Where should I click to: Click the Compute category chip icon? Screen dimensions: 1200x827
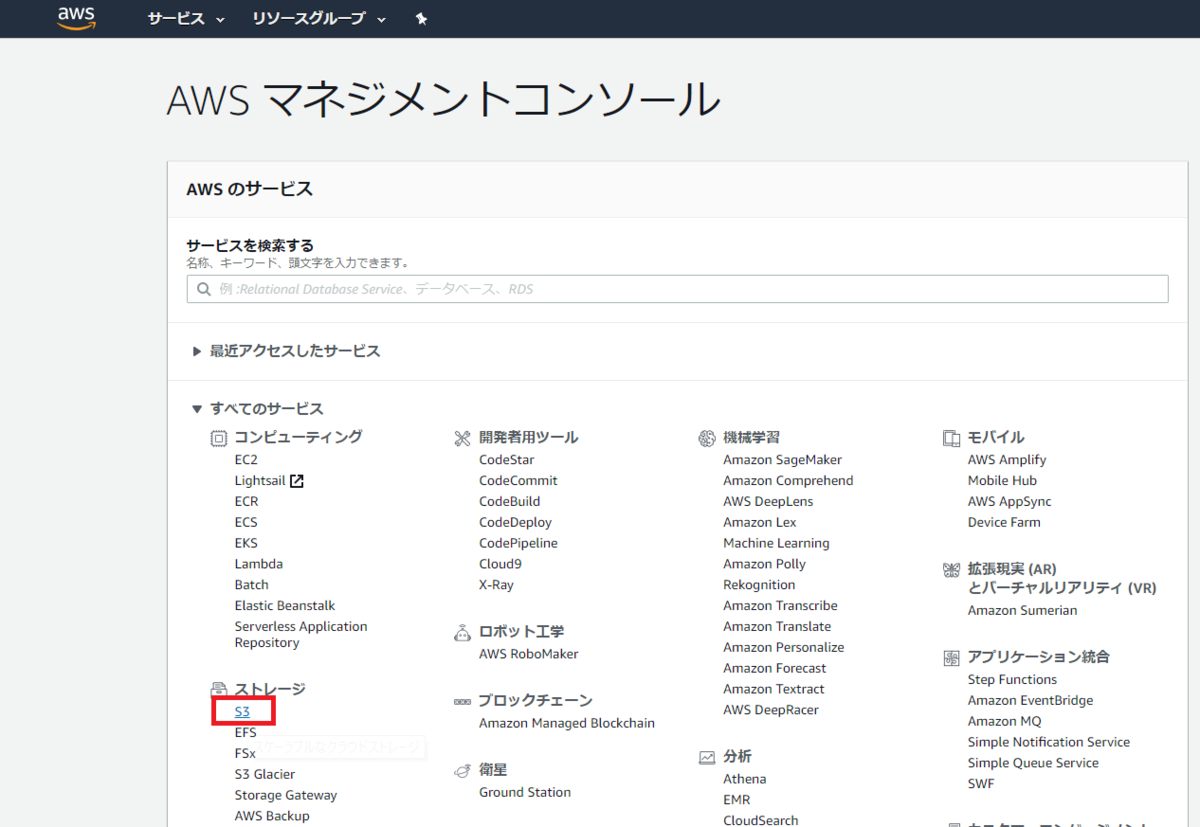[219, 438]
